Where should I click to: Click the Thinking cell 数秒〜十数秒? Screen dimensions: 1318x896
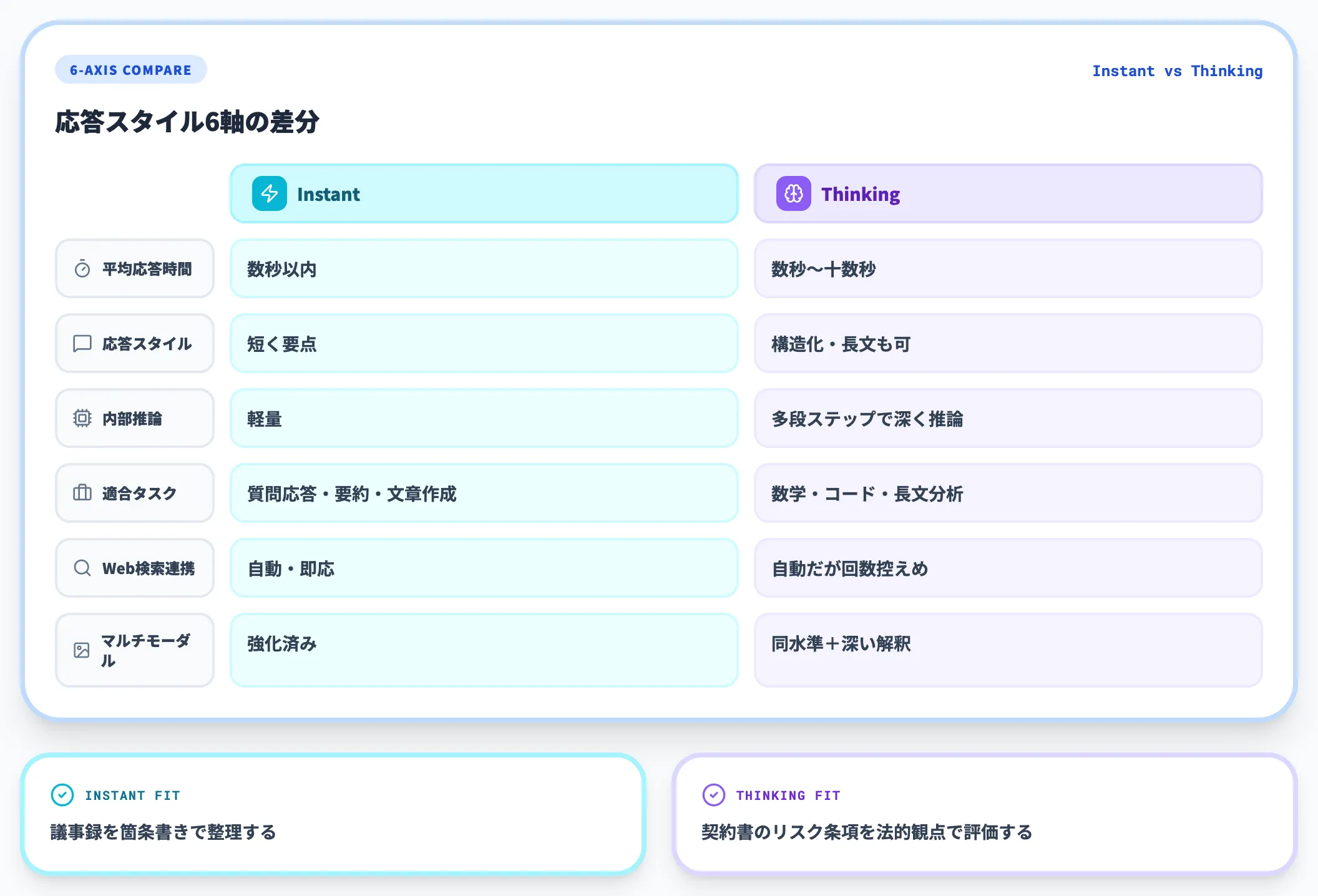tap(1008, 269)
